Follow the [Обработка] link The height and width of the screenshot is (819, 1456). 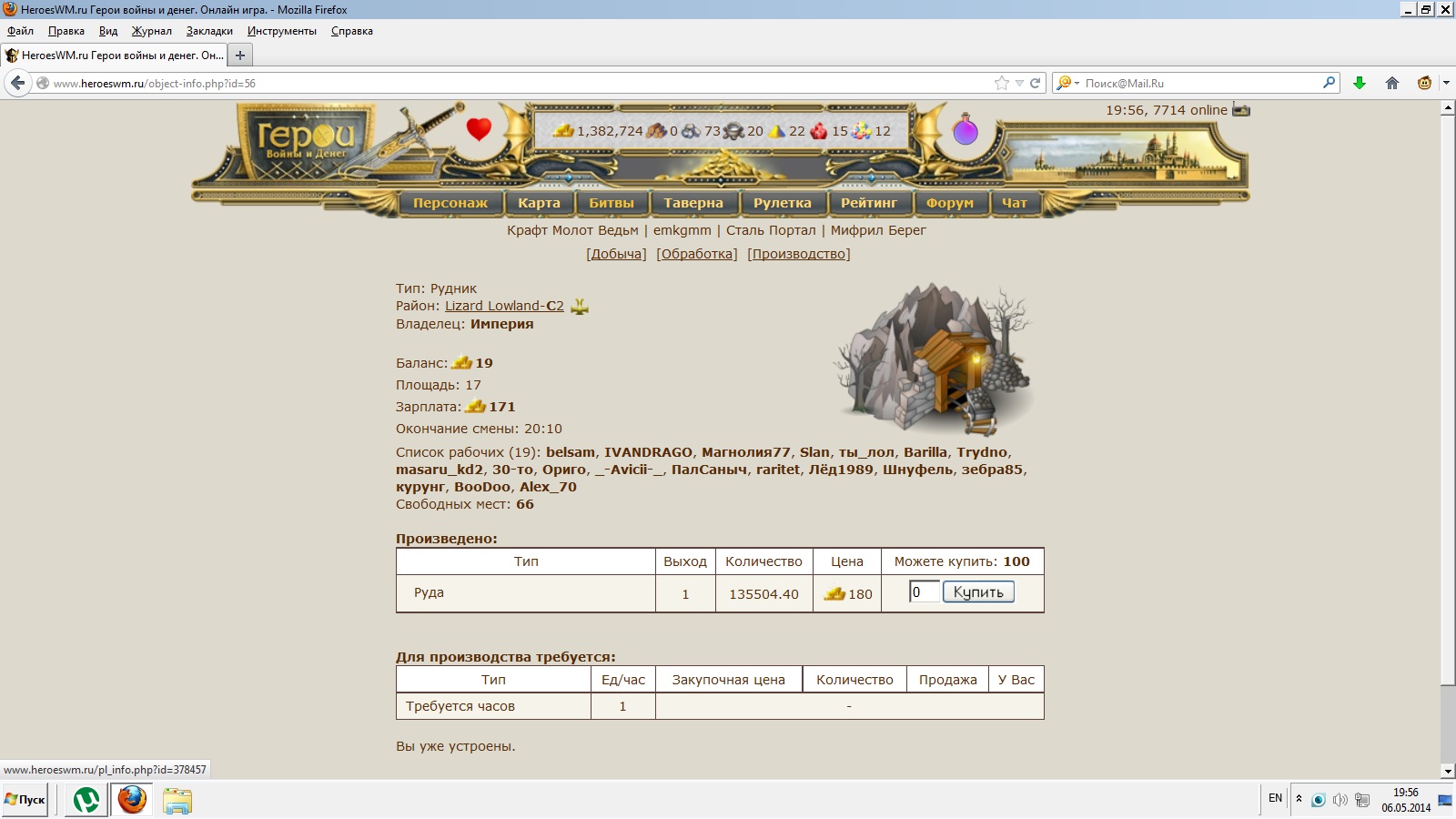[697, 254]
